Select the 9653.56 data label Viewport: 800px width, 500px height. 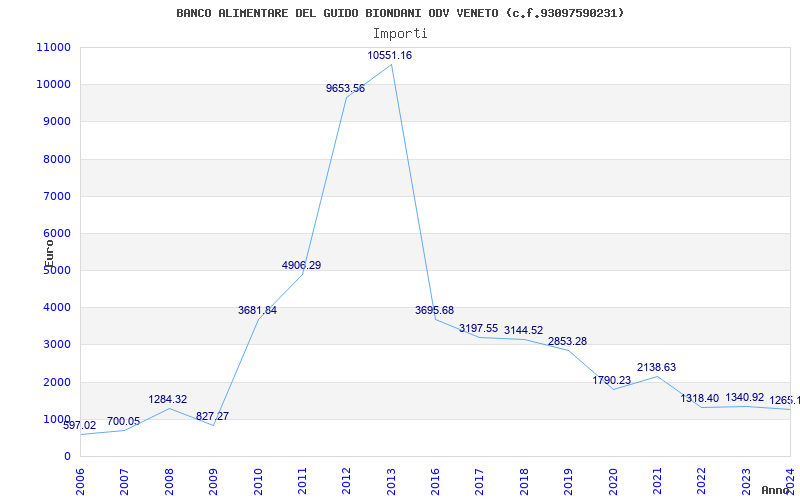tap(345, 88)
